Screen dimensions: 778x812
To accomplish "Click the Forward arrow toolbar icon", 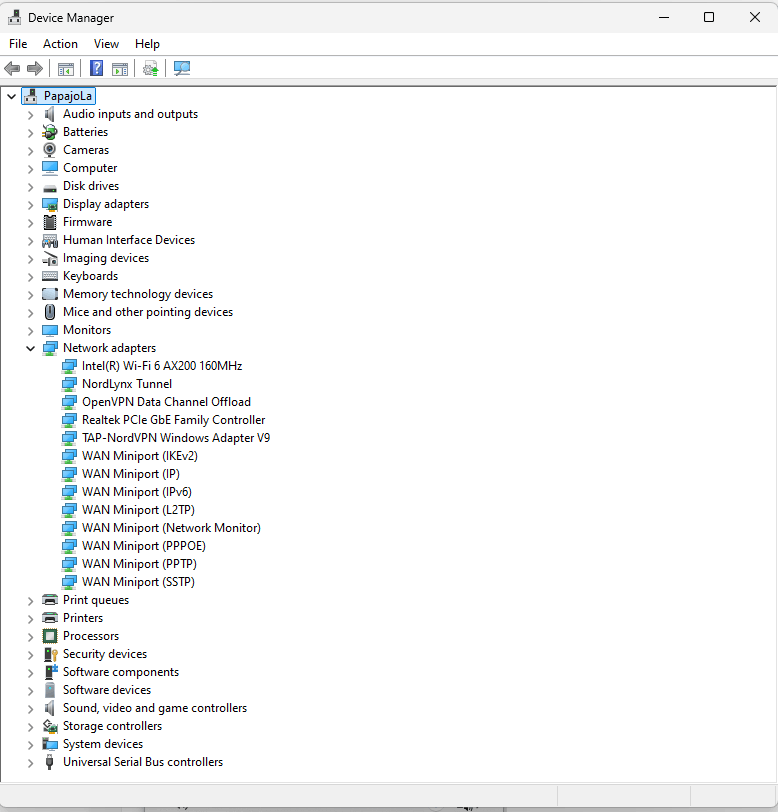I will [x=35, y=68].
